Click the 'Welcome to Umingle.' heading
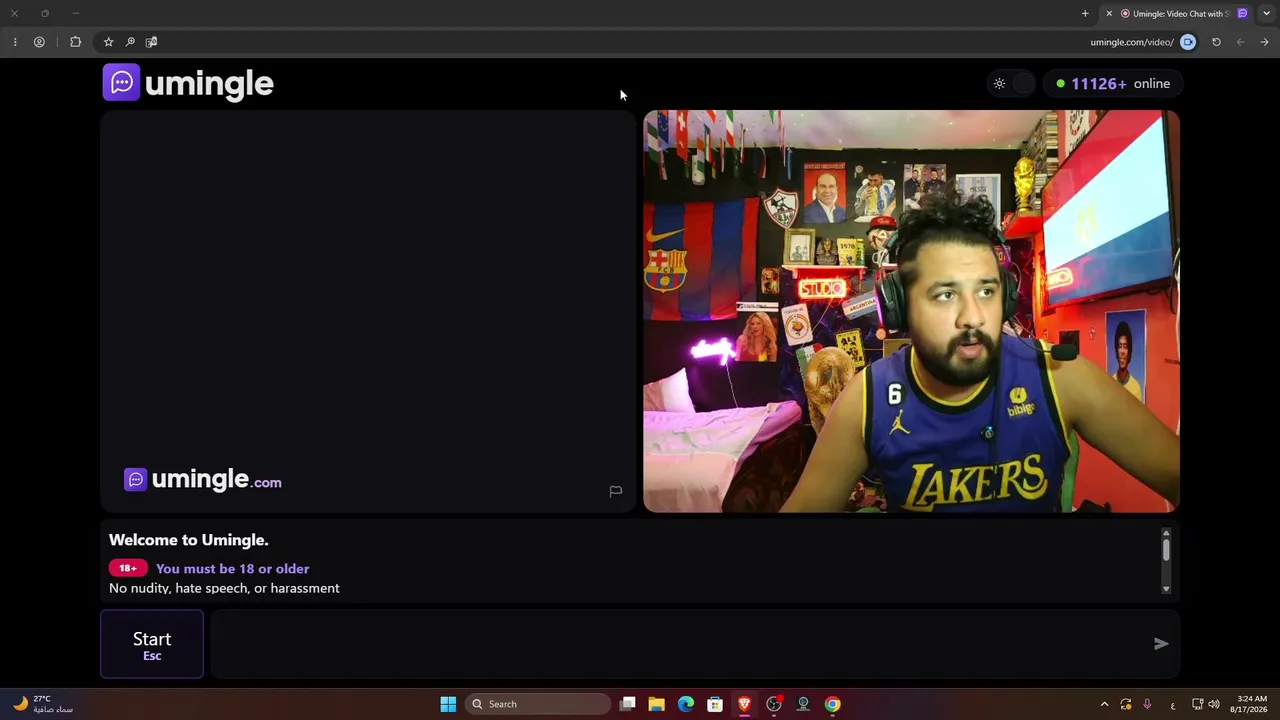 coord(189,540)
